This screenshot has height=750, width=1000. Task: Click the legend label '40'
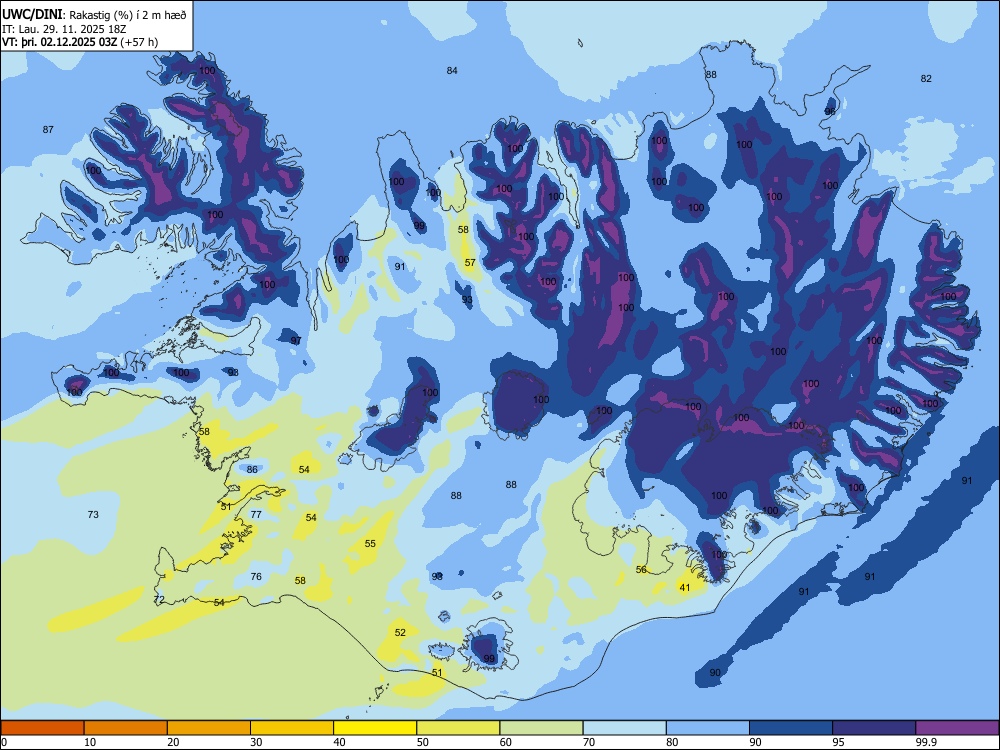click(x=340, y=742)
